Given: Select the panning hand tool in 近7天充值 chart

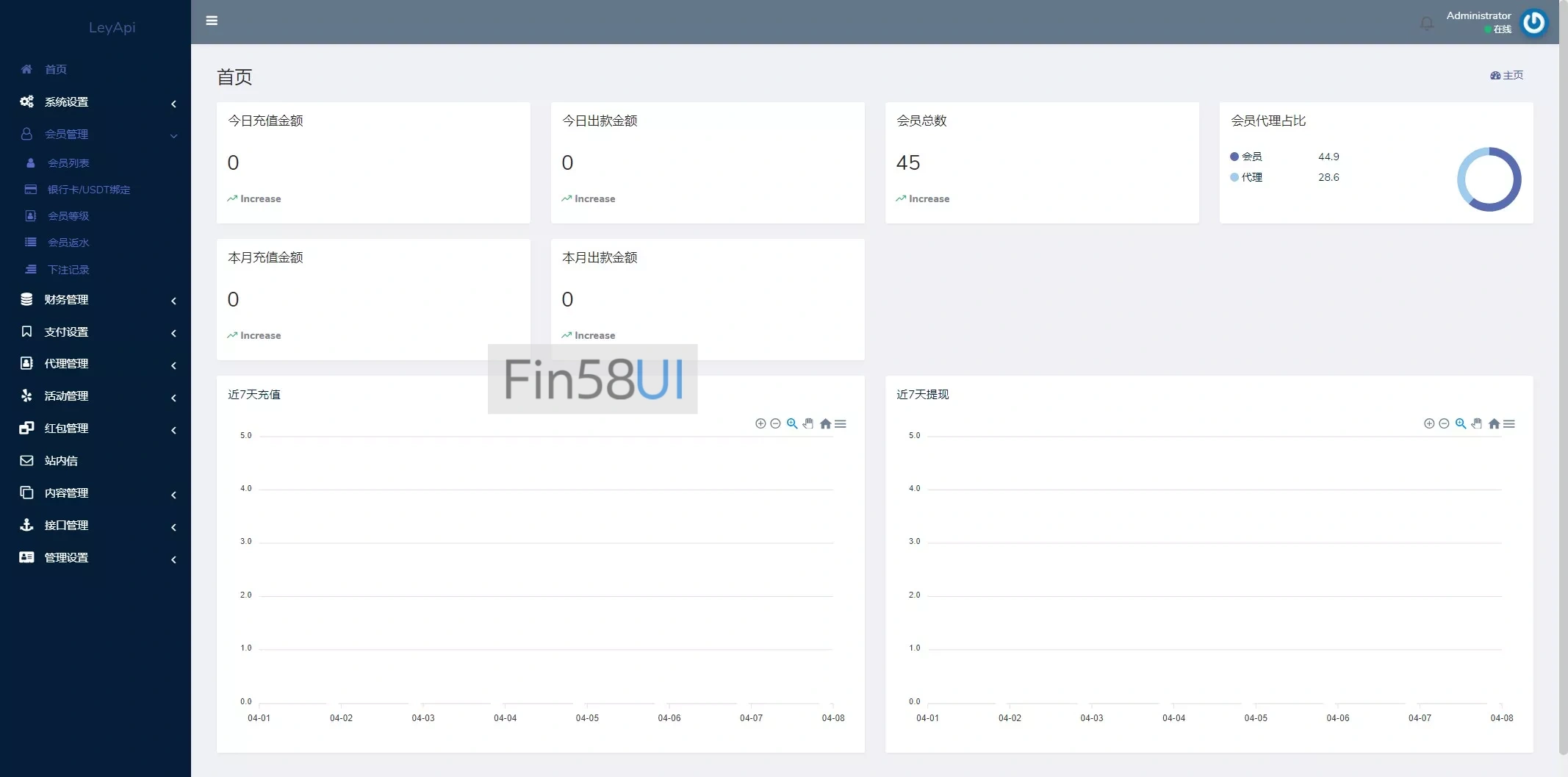Looking at the screenshot, I should tap(808, 424).
